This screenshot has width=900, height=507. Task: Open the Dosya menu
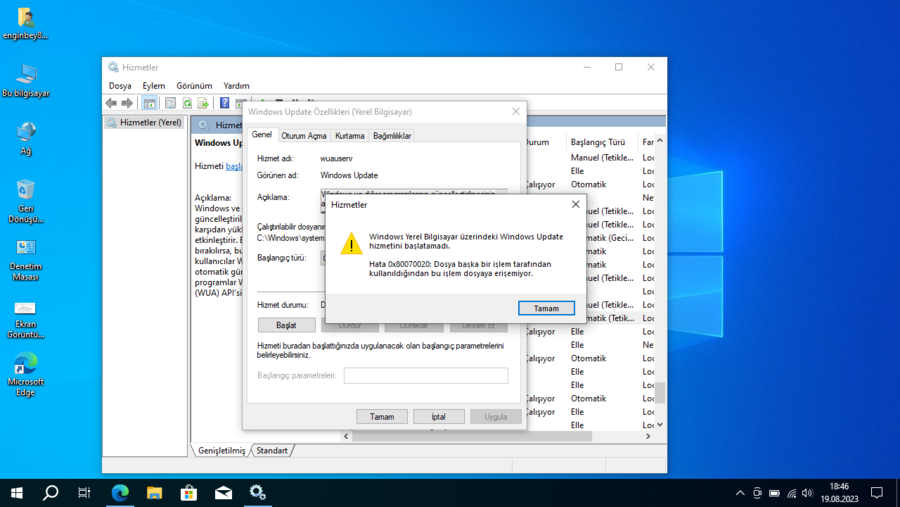click(x=120, y=86)
